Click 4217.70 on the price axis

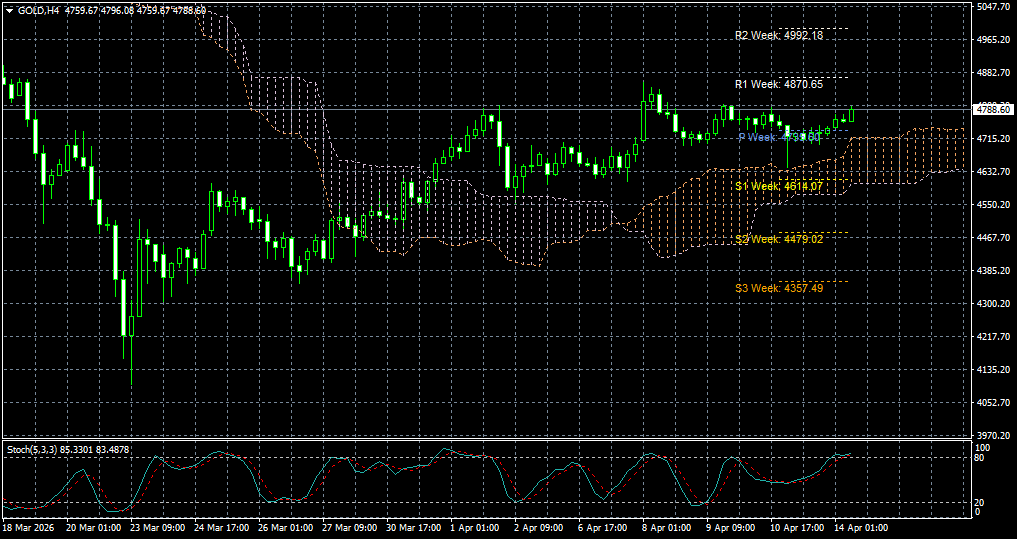[x=994, y=337]
